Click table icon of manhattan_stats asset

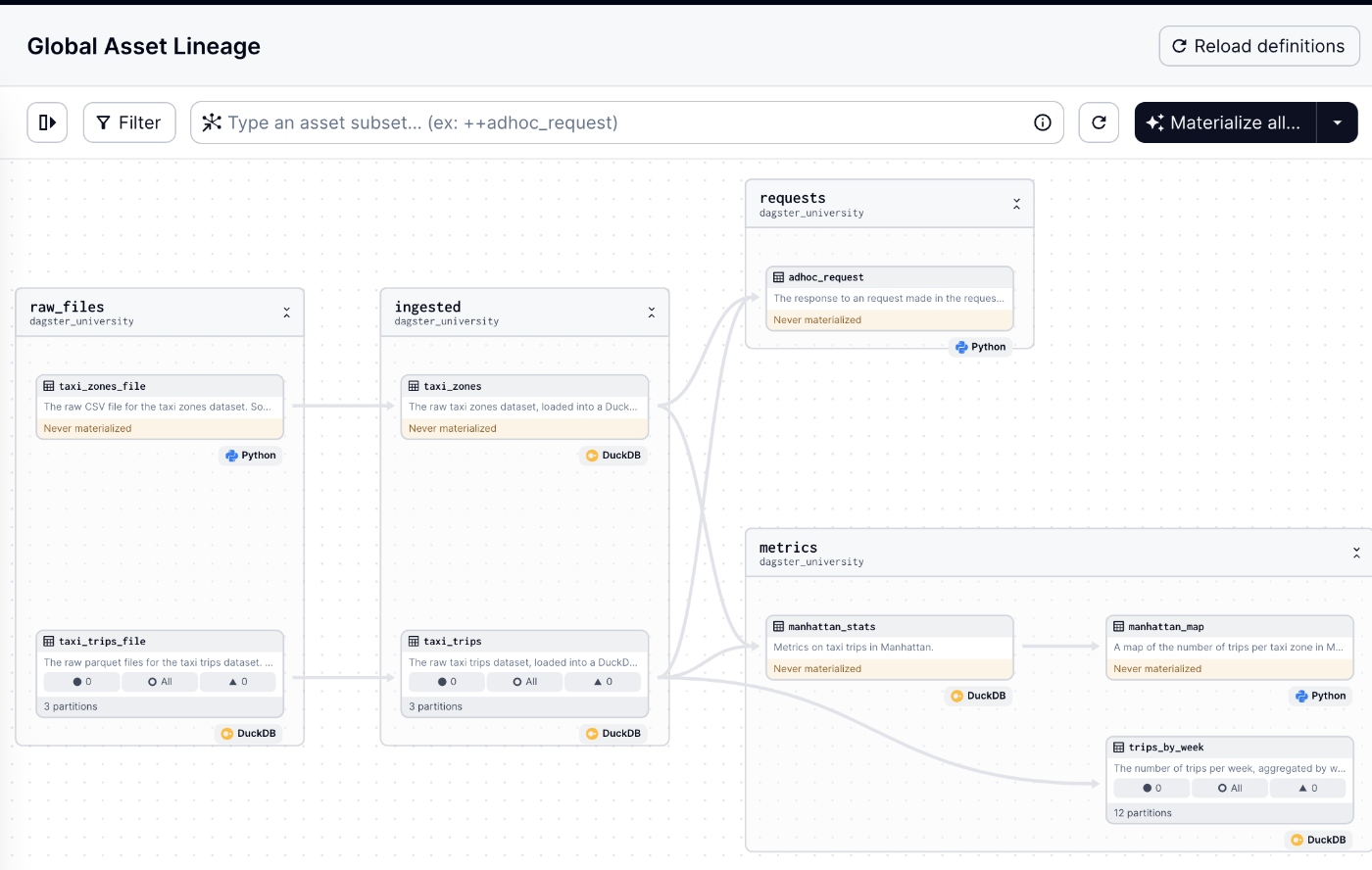(778, 627)
